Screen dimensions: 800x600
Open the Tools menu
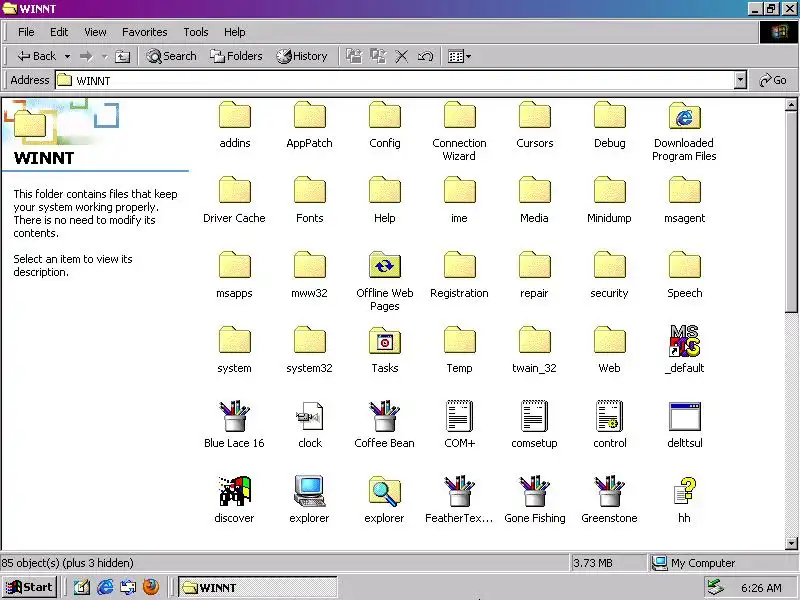(x=196, y=32)
